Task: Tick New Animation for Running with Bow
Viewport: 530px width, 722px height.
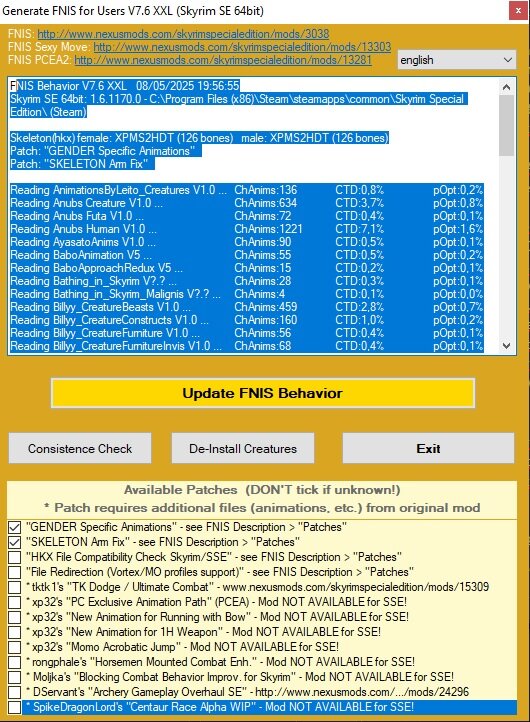Action: (15, 617)
